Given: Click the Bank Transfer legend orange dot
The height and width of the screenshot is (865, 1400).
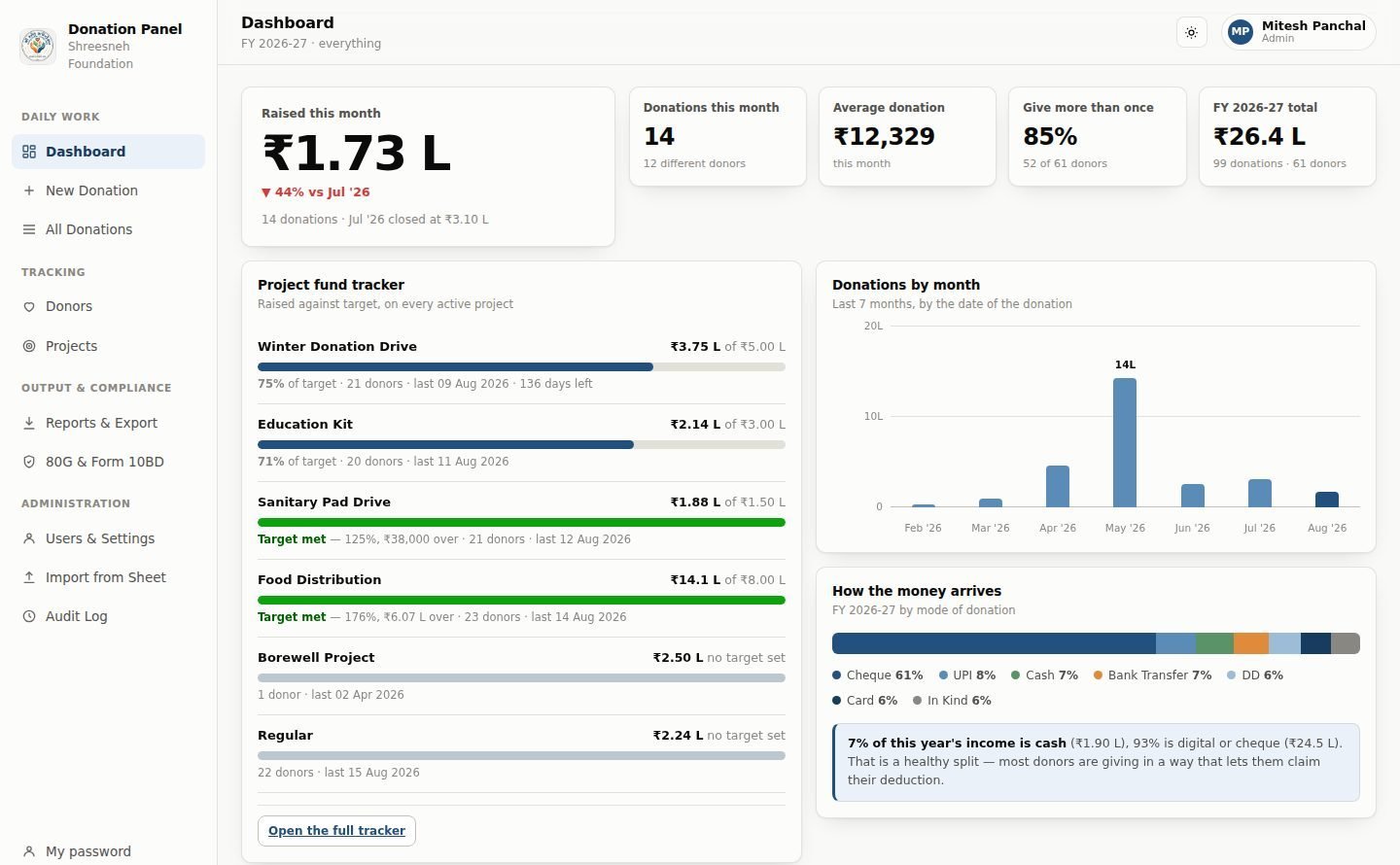Looking at the screenshot, I should [1099, 675].
